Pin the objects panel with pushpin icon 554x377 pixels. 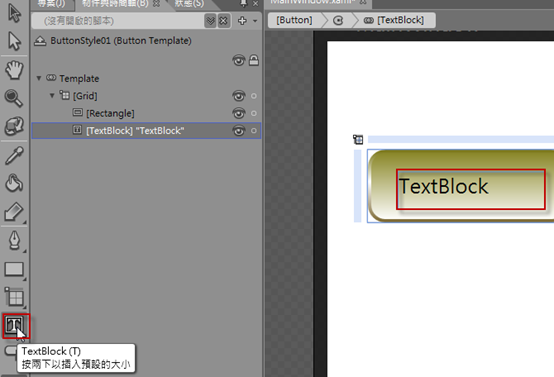tap(243, 4)
